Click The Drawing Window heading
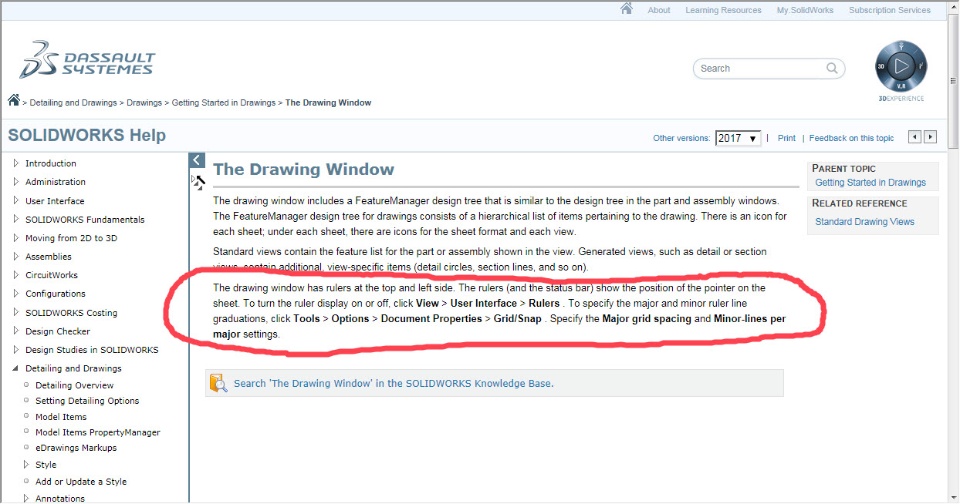Image resolution: width=960 pixels, height=504 pixels. [304, 170]
